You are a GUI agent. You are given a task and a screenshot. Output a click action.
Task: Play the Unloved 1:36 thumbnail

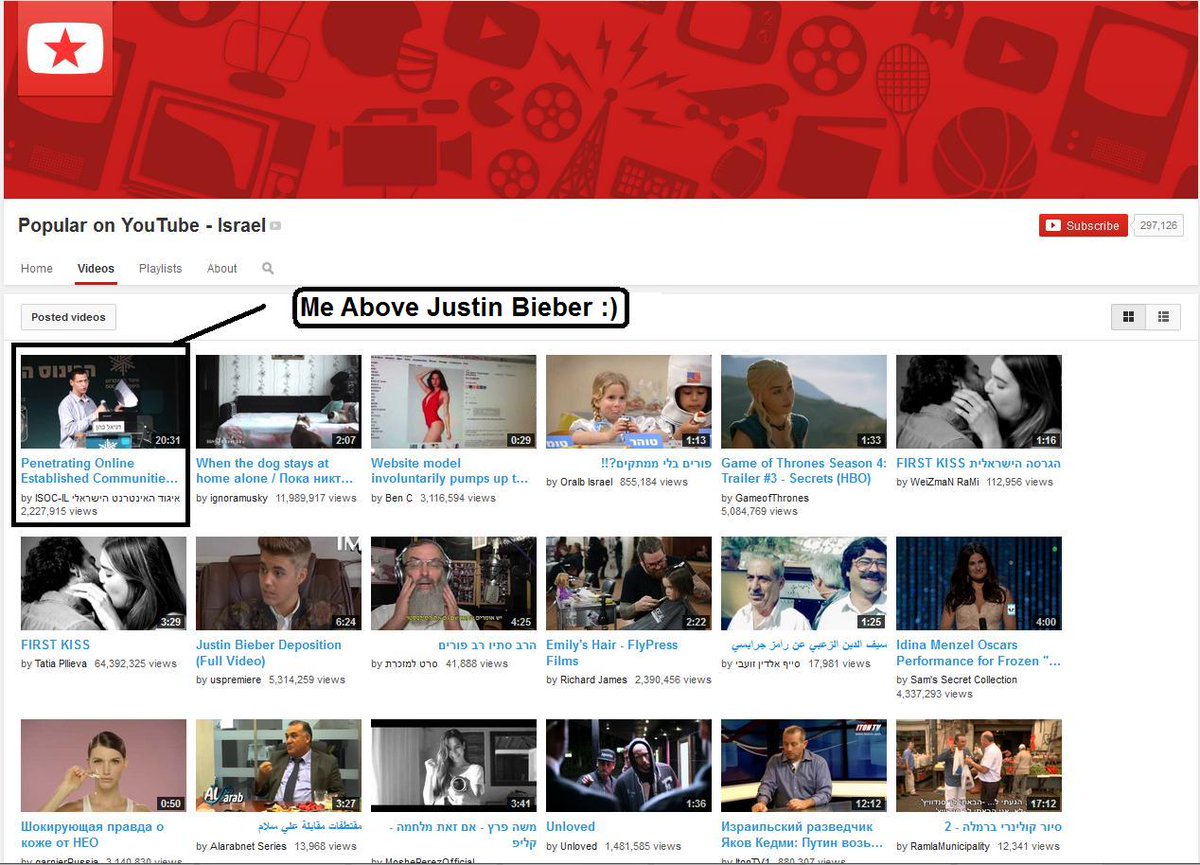(629, 765)
